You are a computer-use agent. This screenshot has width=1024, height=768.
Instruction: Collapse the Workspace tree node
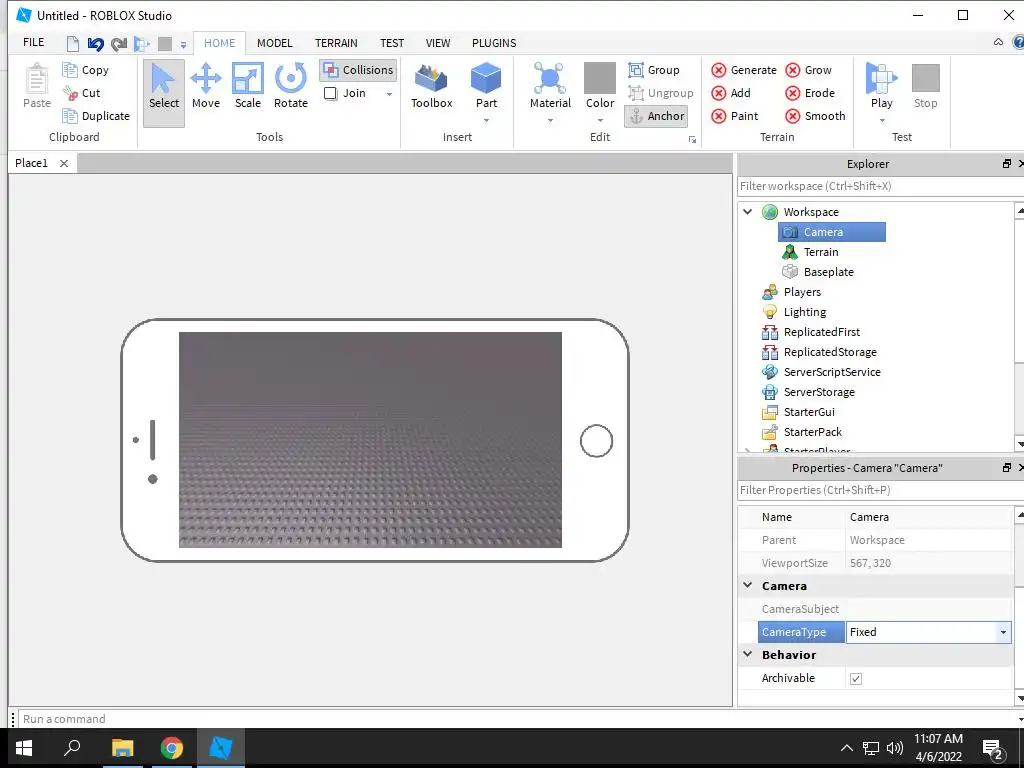(x=748, y=212)
